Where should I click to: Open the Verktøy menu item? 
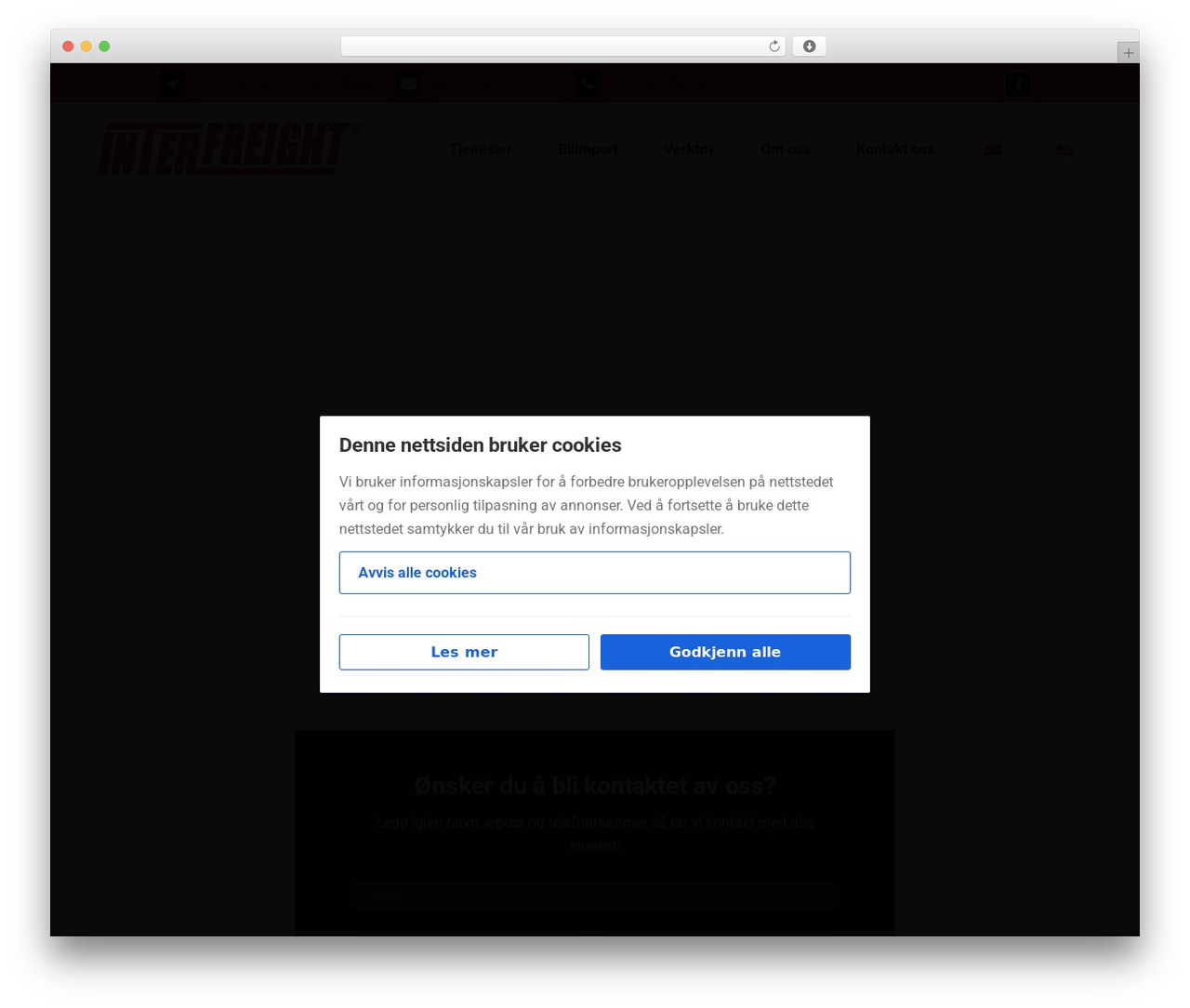pyautogui.click(x=689, y=149)
